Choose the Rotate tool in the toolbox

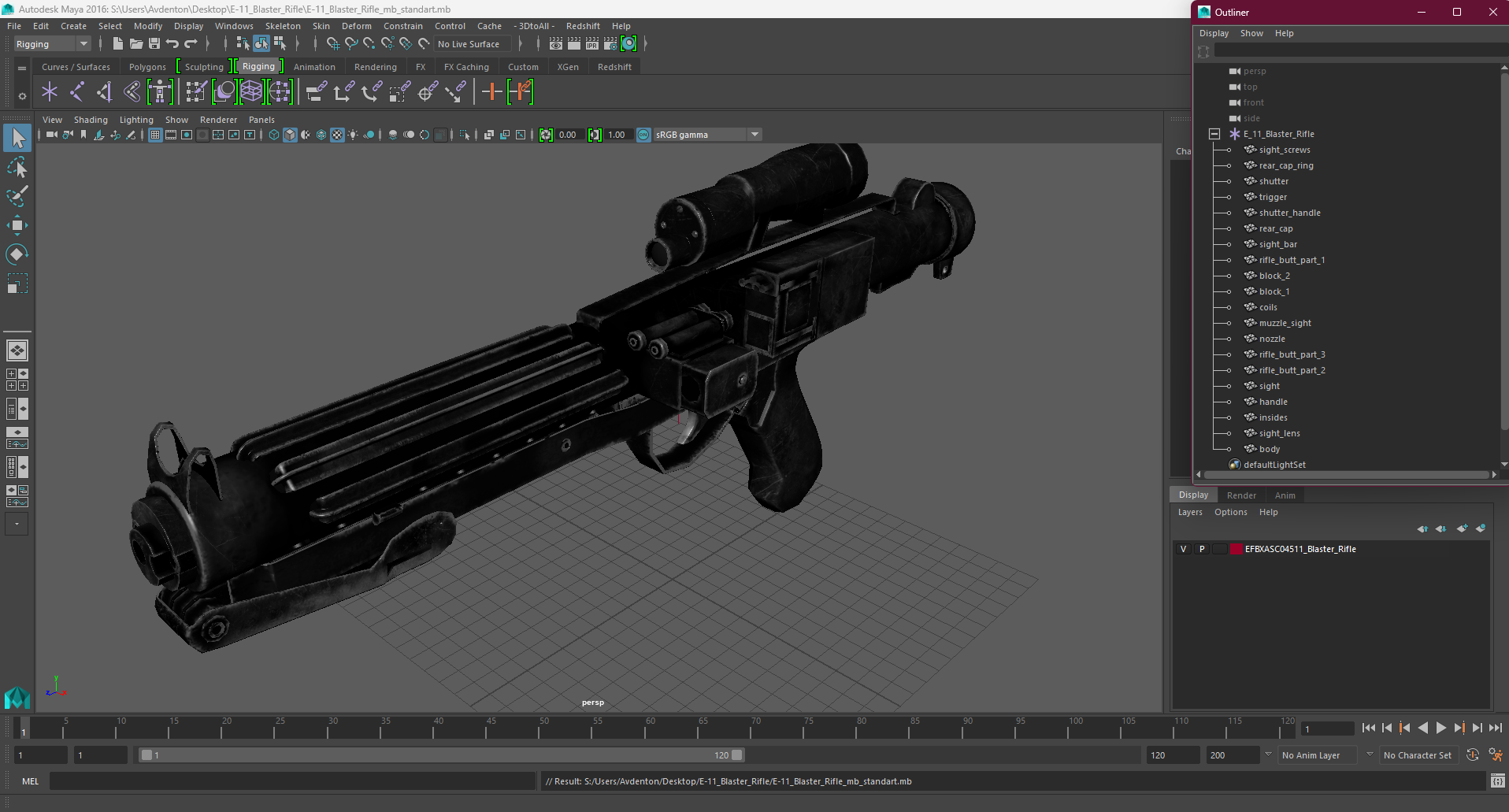point(17,254)
